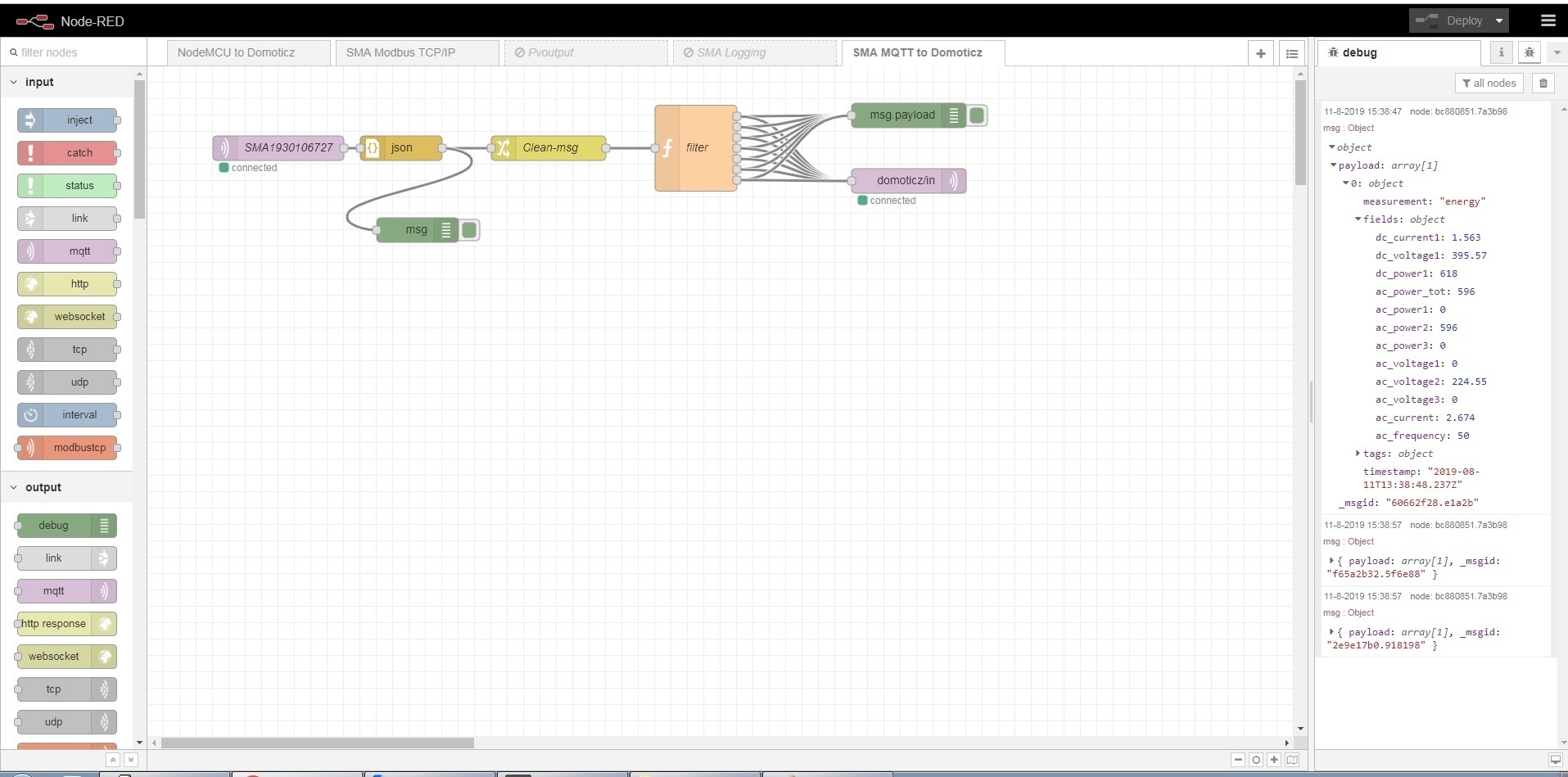Collapse the output palette category
Screen dimensions: 1568x777
(13, 487)
